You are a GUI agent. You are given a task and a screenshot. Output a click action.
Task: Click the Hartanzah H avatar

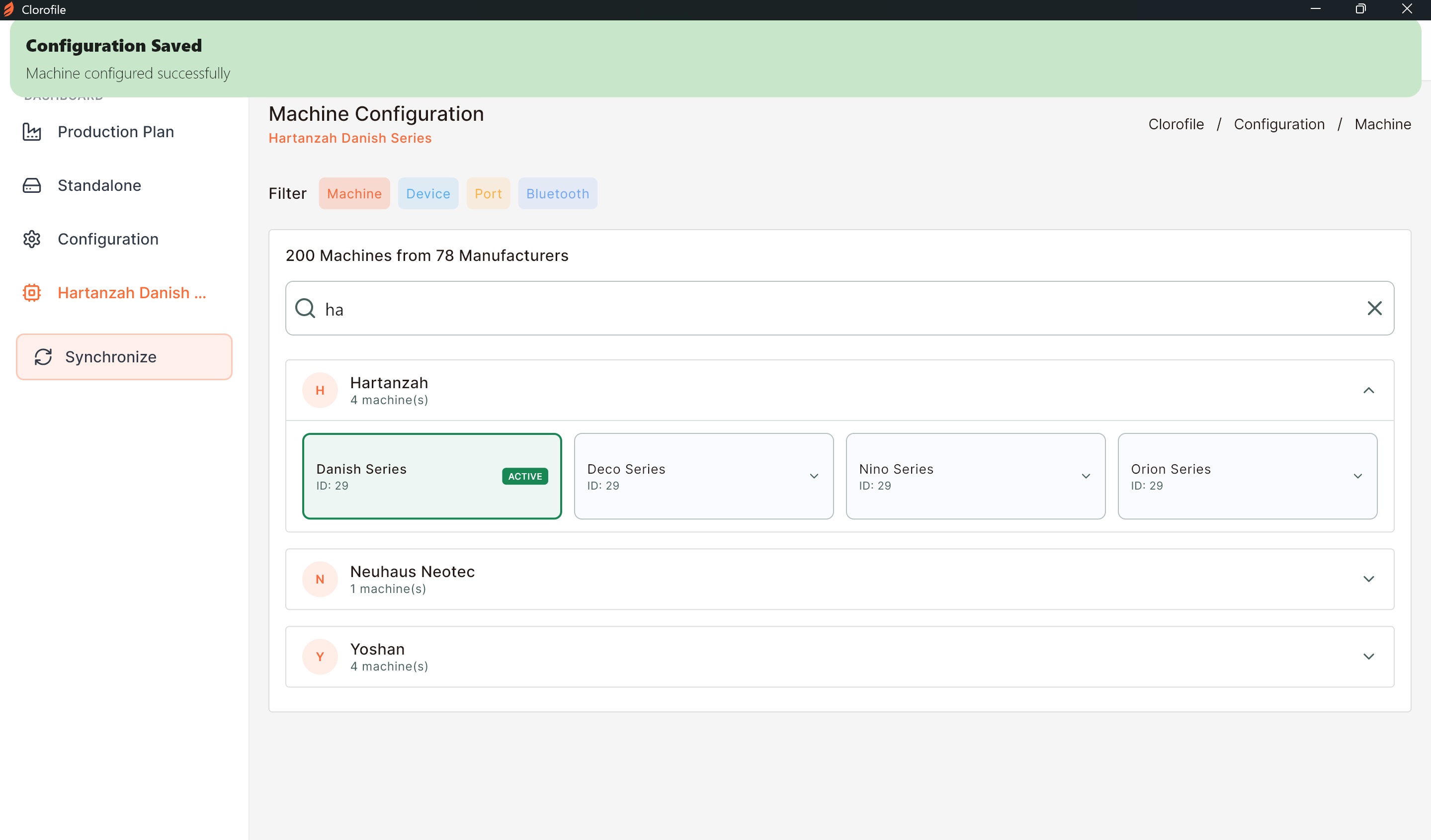(320, 391)
